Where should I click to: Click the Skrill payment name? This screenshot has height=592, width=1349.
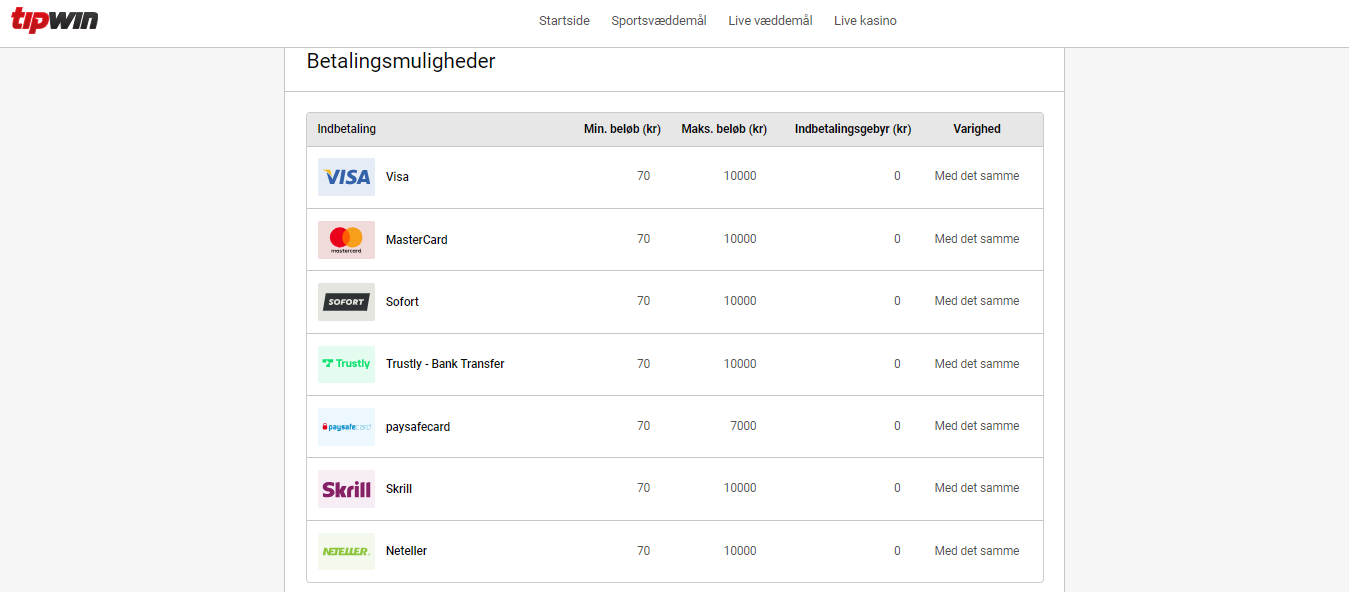click(399, 489)
